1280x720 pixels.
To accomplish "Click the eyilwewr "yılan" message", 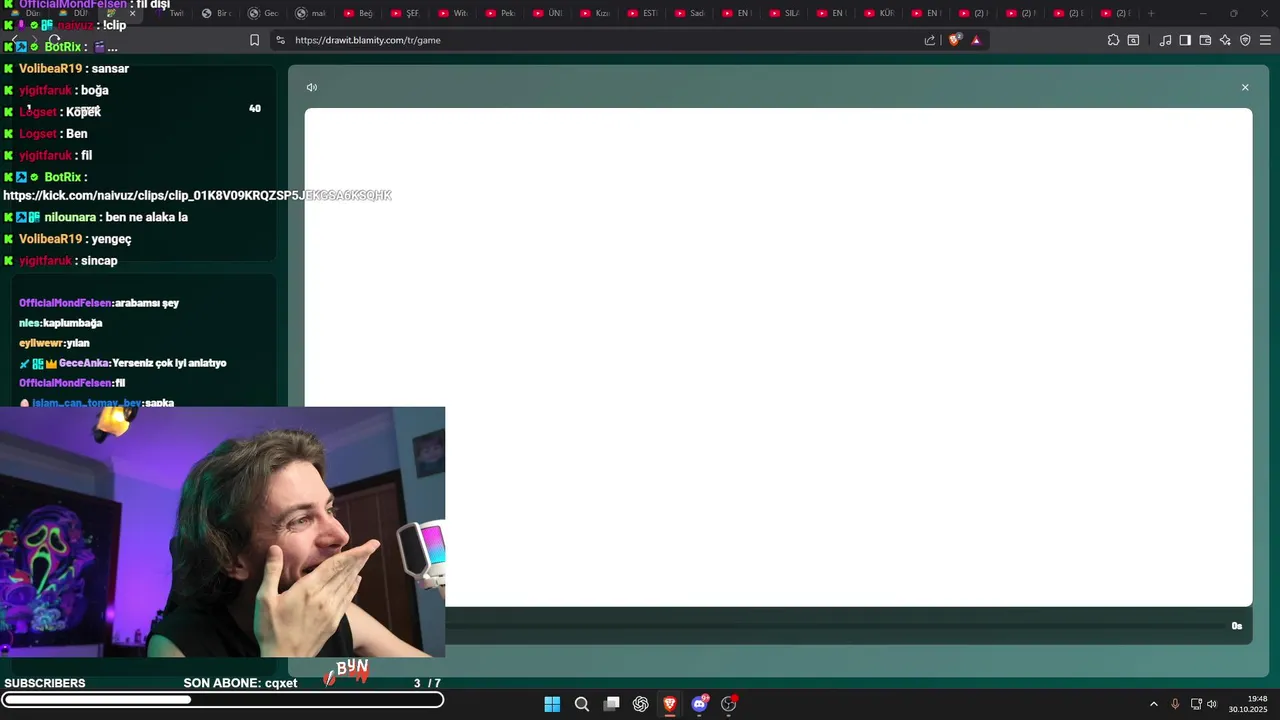I will [54, 343].
